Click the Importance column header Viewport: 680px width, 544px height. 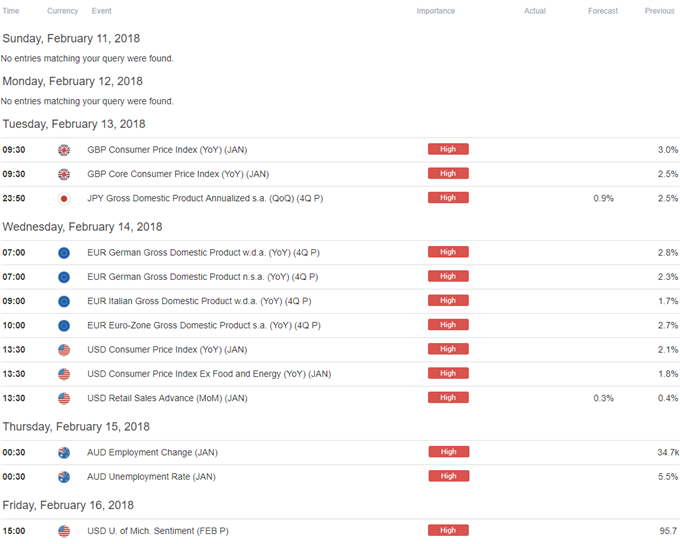436,11
